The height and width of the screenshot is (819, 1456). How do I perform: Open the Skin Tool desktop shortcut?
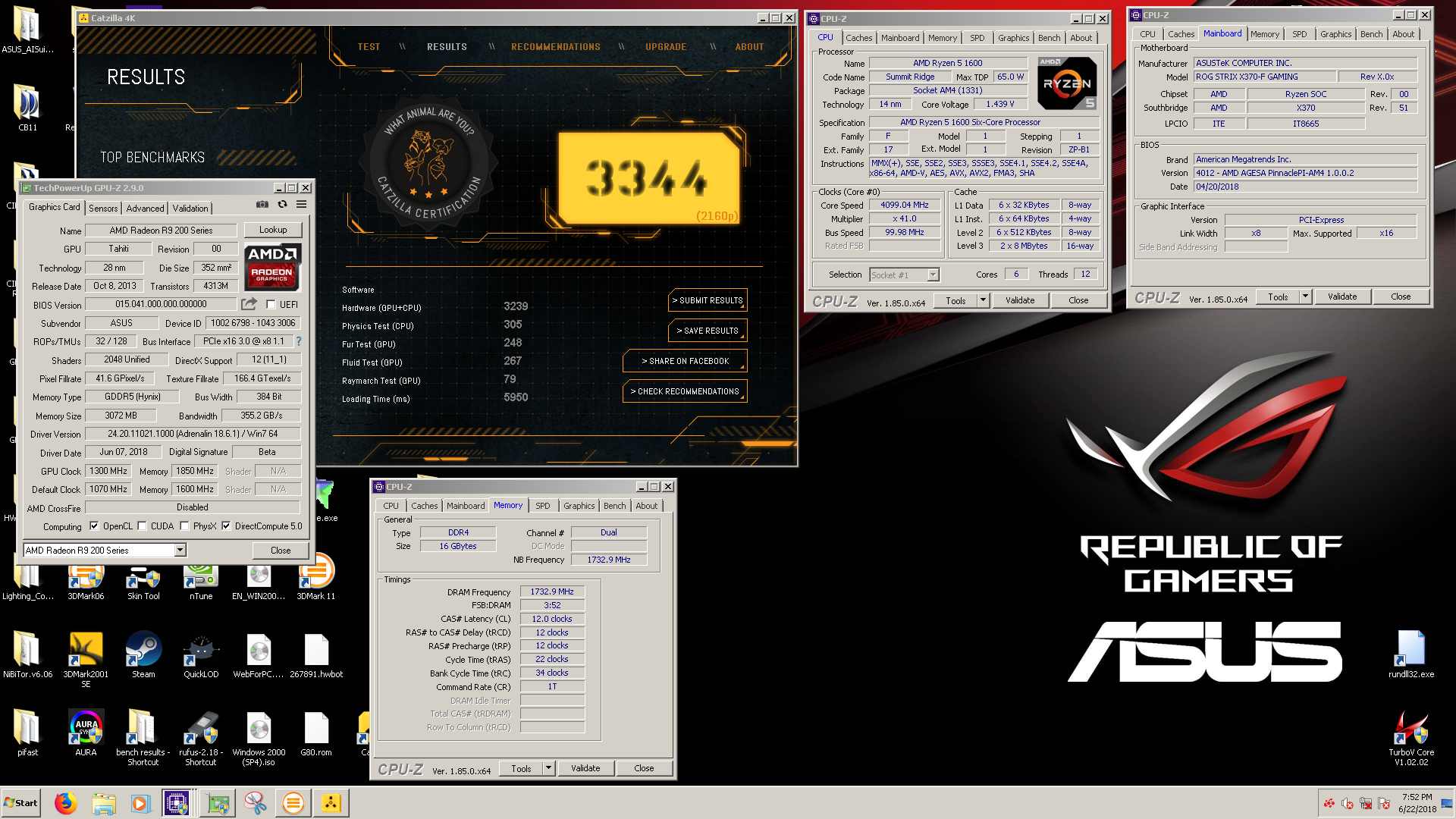[x=143, y=582]
